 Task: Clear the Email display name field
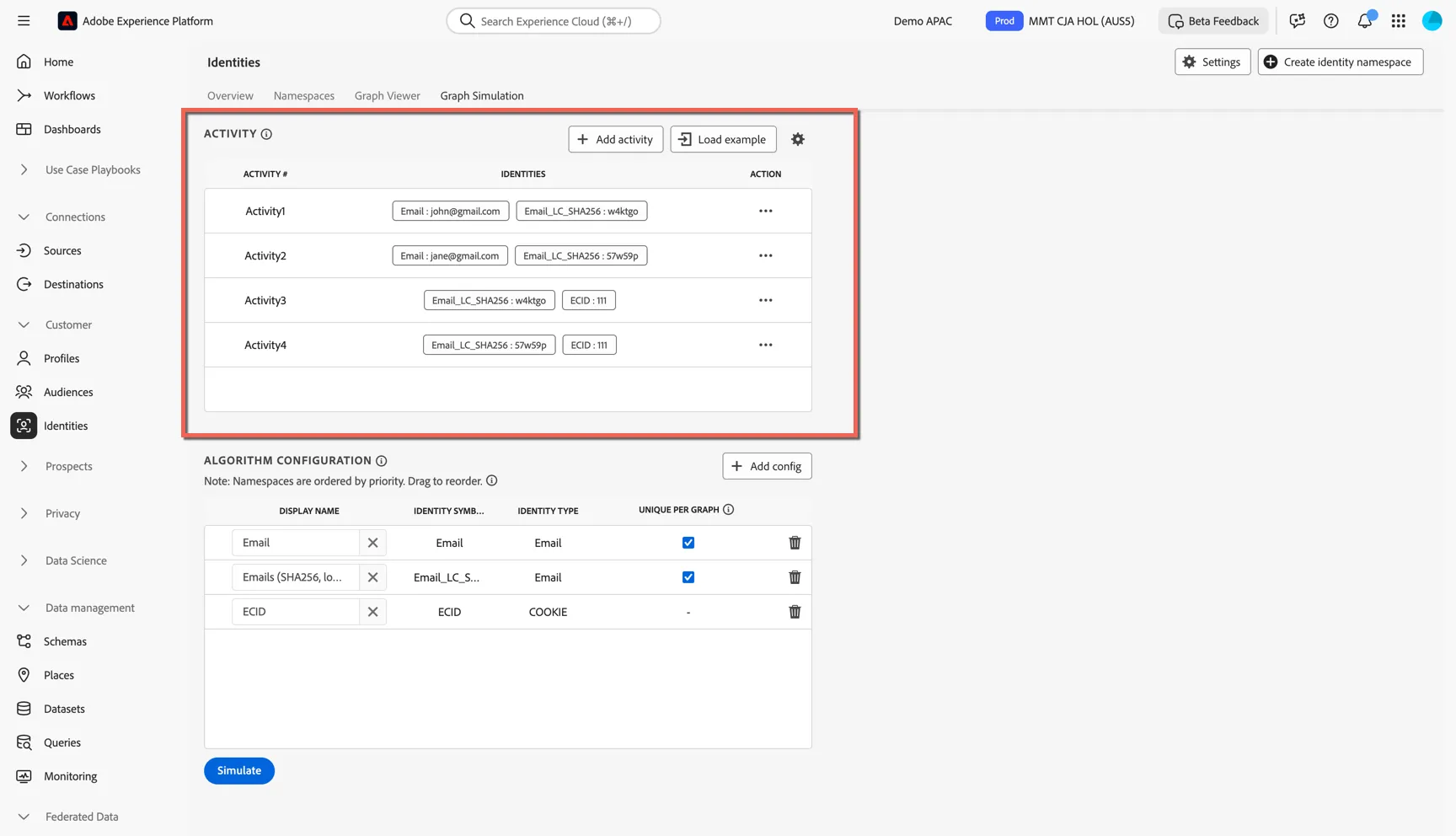[372, 543]
